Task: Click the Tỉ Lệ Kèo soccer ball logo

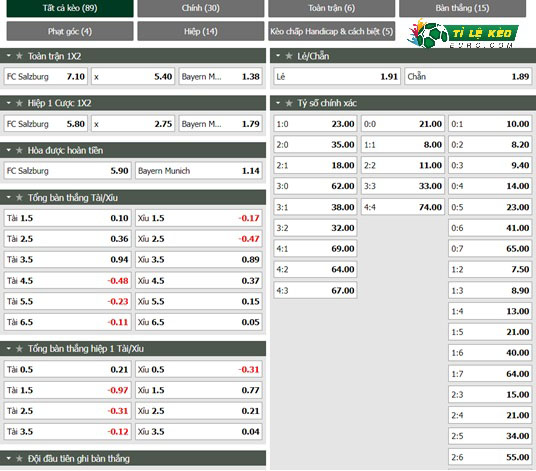Action: [x=462, y=33]
